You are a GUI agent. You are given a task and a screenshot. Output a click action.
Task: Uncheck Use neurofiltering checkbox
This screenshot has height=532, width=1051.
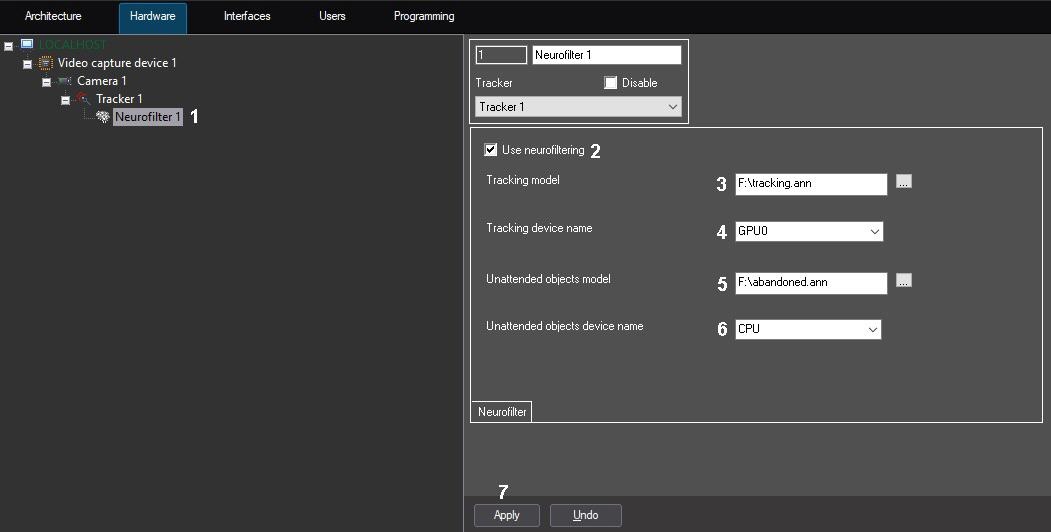pos(491,150)
